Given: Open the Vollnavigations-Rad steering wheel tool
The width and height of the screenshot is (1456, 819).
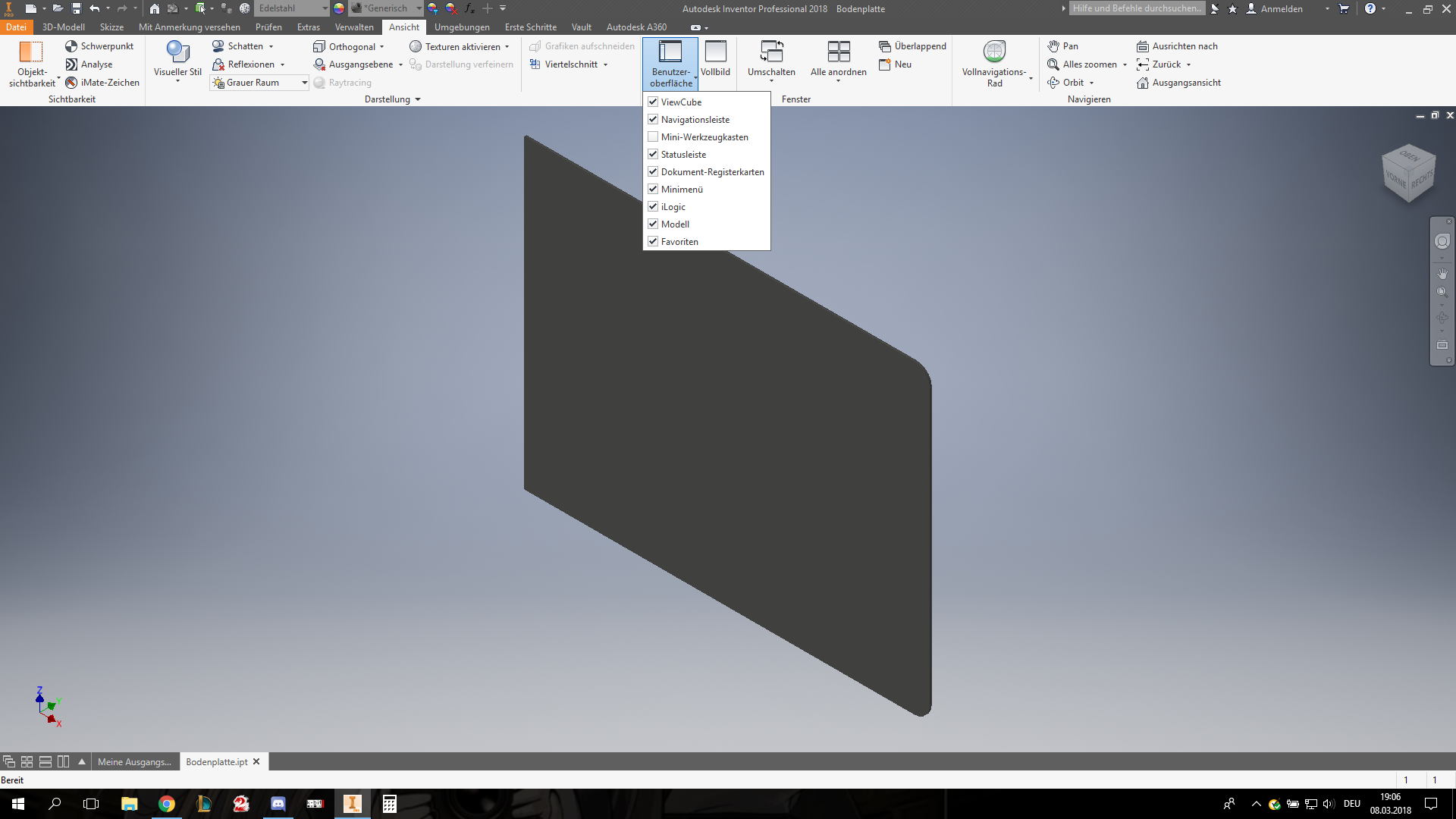Looking at the screenshot, I should tap(994, 52).
